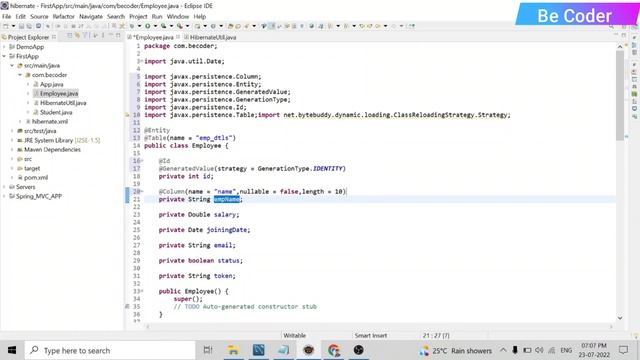Open the Project menu
640x360 pixels.
pyautogui.click(x=138, y=16)
